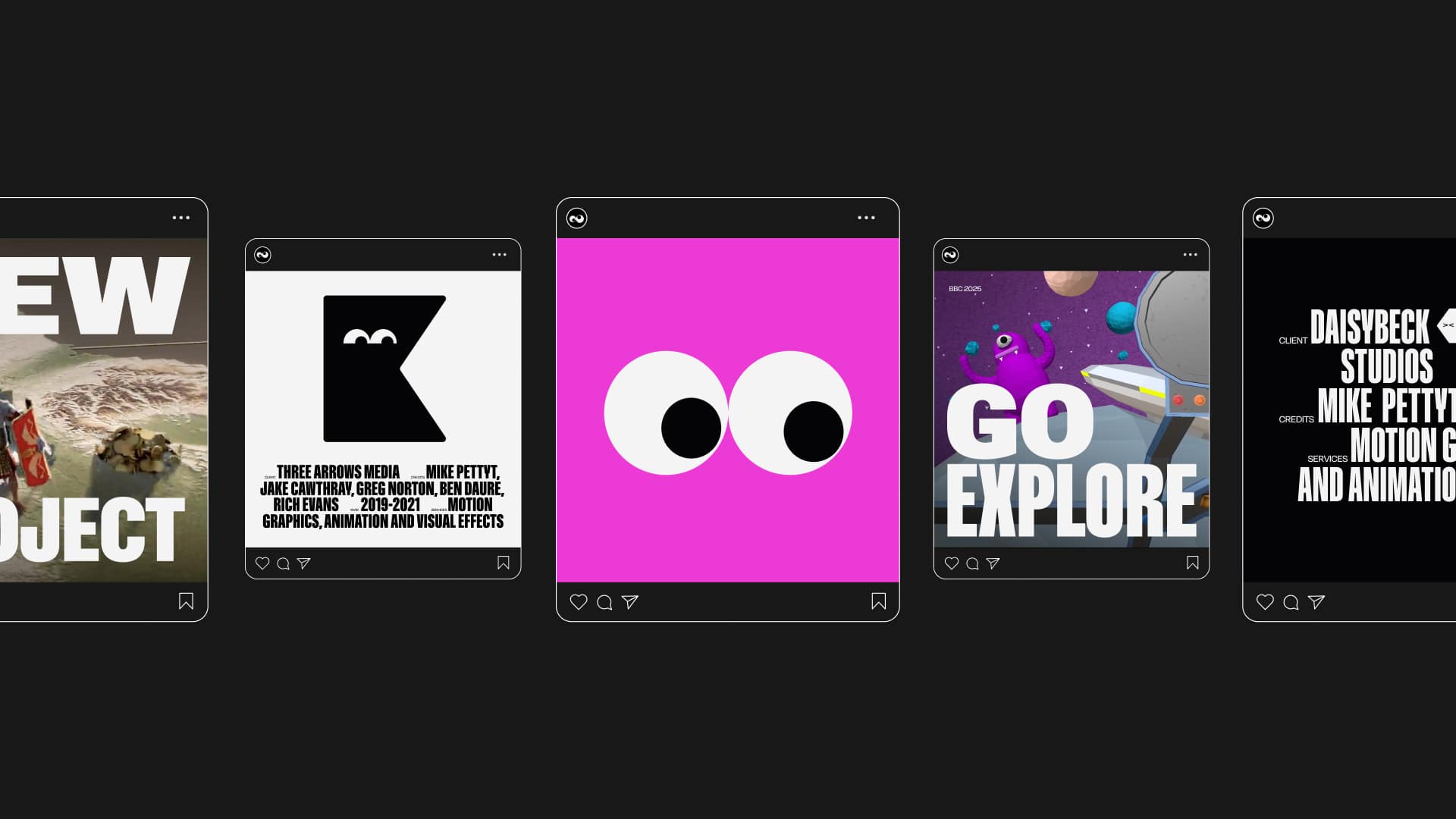
Task: Bookmark the pink googly eyes post
Action: 878,601
